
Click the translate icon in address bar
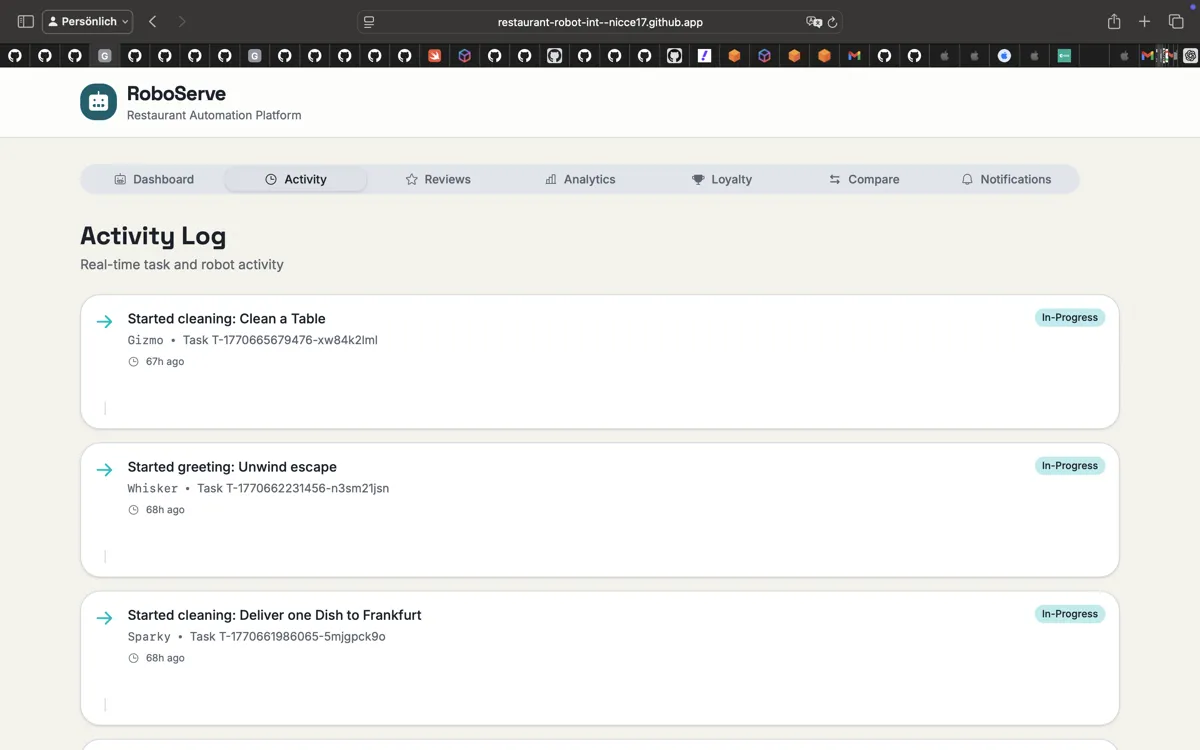pos(814,22)
